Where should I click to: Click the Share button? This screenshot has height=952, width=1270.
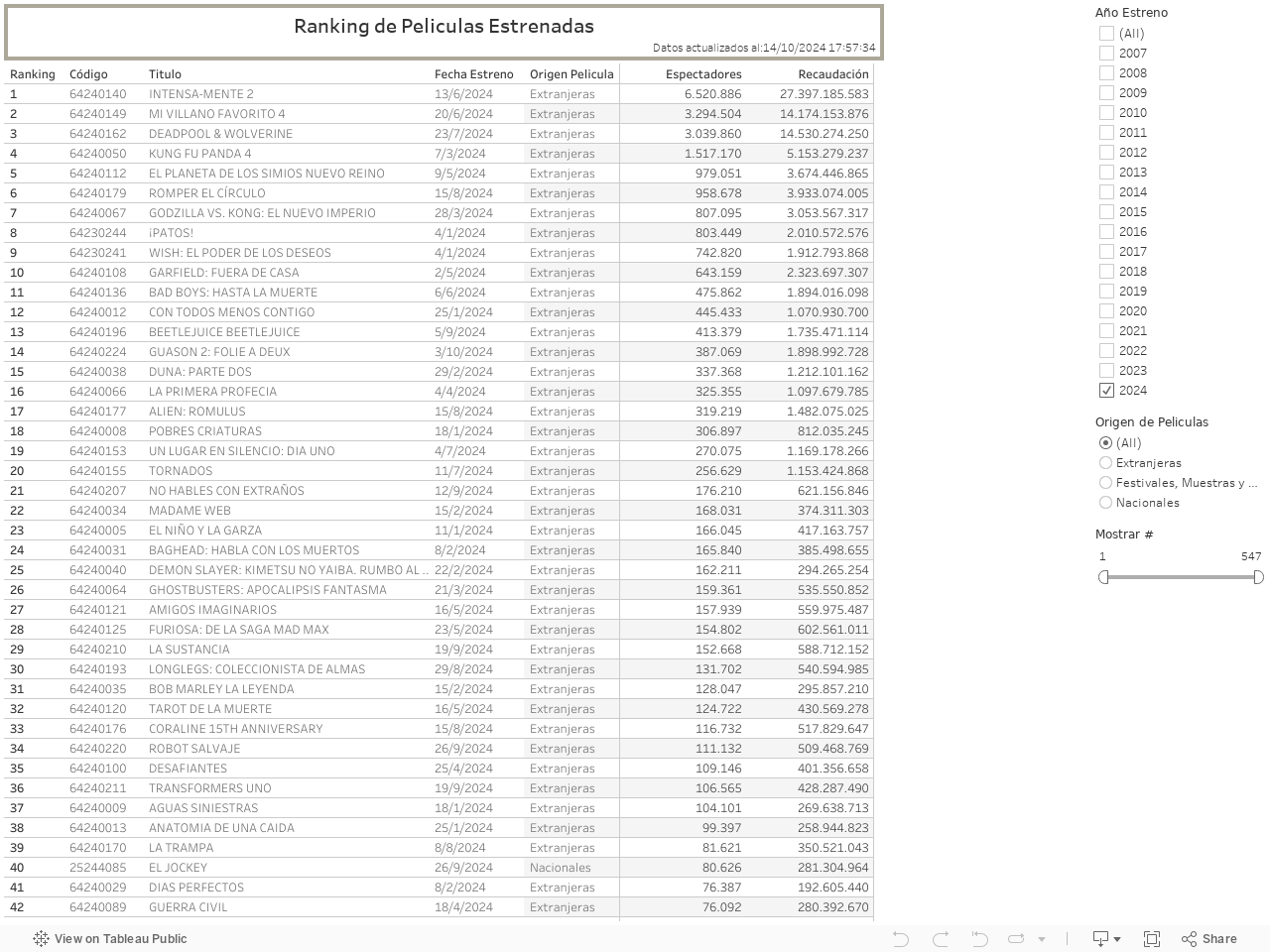[1209, 938]
